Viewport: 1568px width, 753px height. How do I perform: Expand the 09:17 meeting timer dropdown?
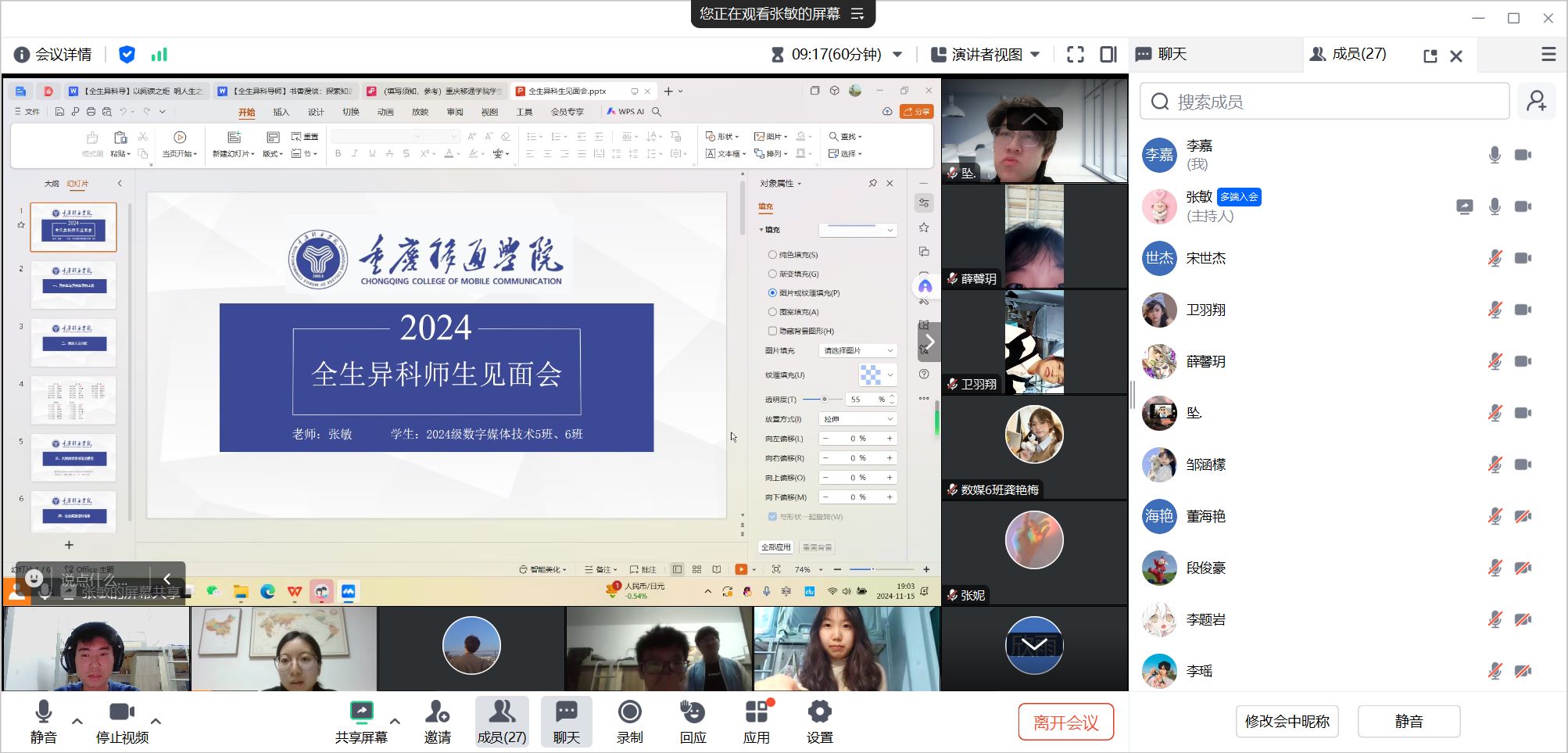tap(897, 55)
